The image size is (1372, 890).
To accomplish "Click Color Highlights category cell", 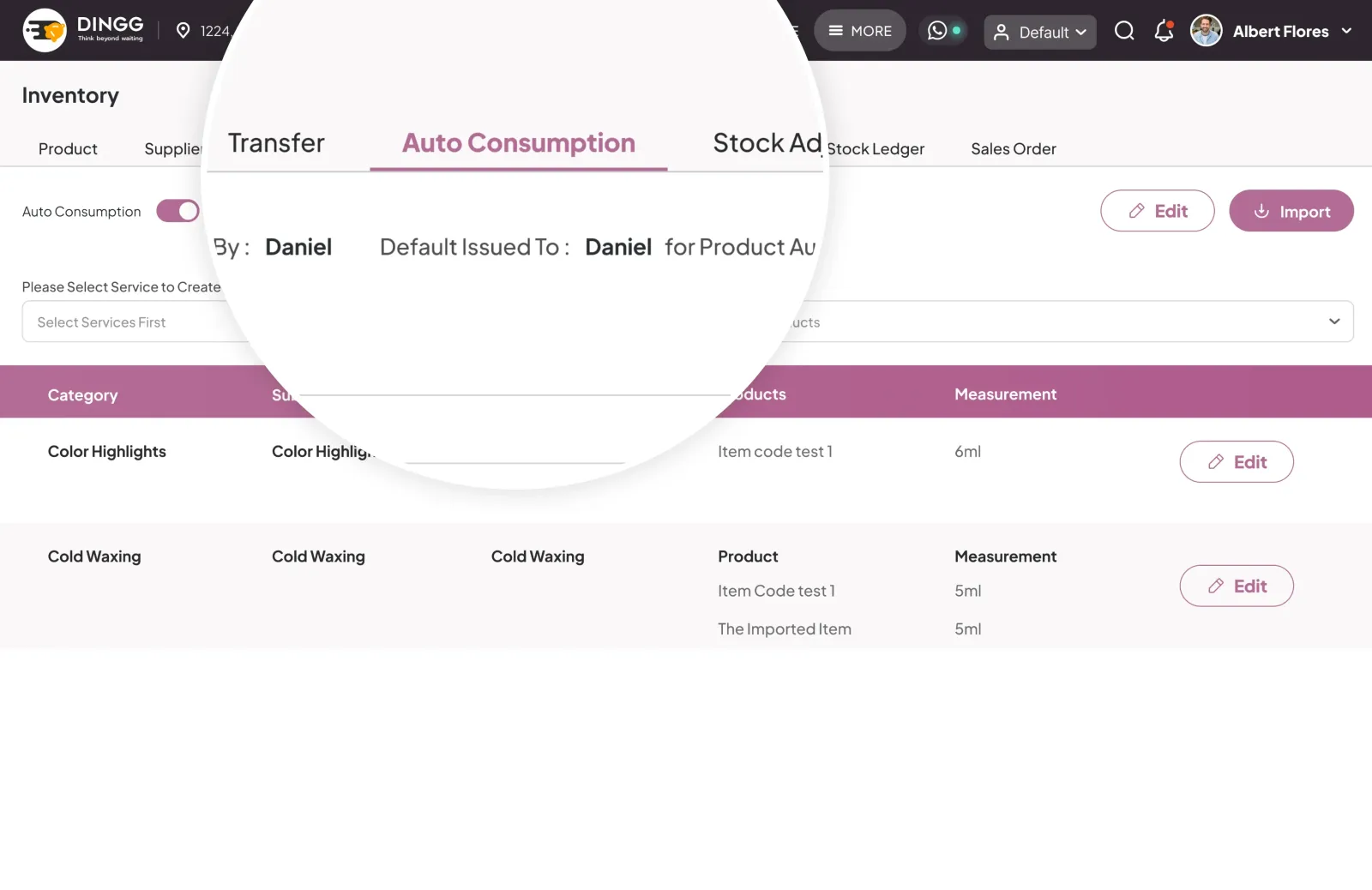I will [106, 451].
